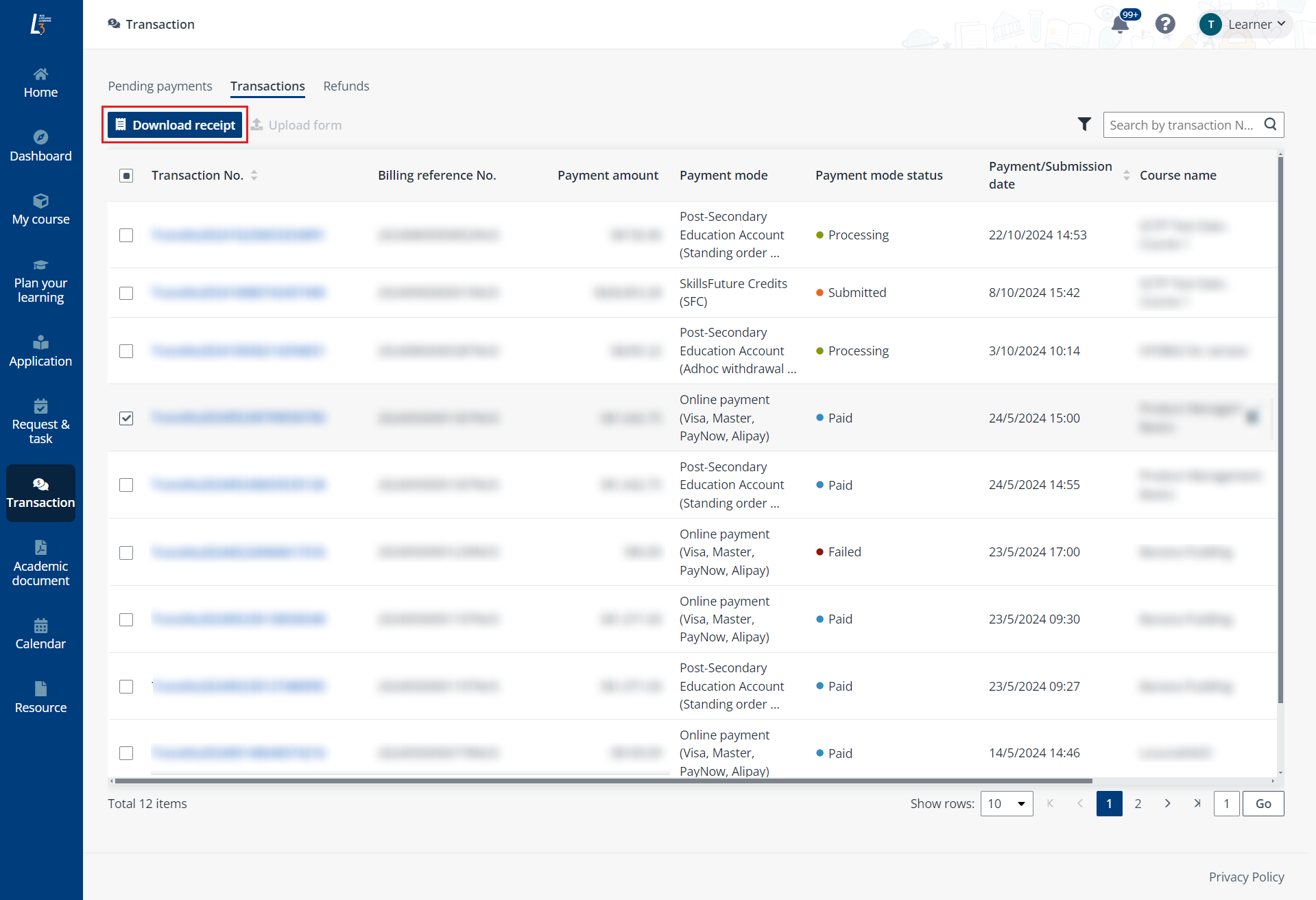Viewport: 1316px width, 900px height.
Task: Open the notifications bell icon
Action: tap(1119, 25)
